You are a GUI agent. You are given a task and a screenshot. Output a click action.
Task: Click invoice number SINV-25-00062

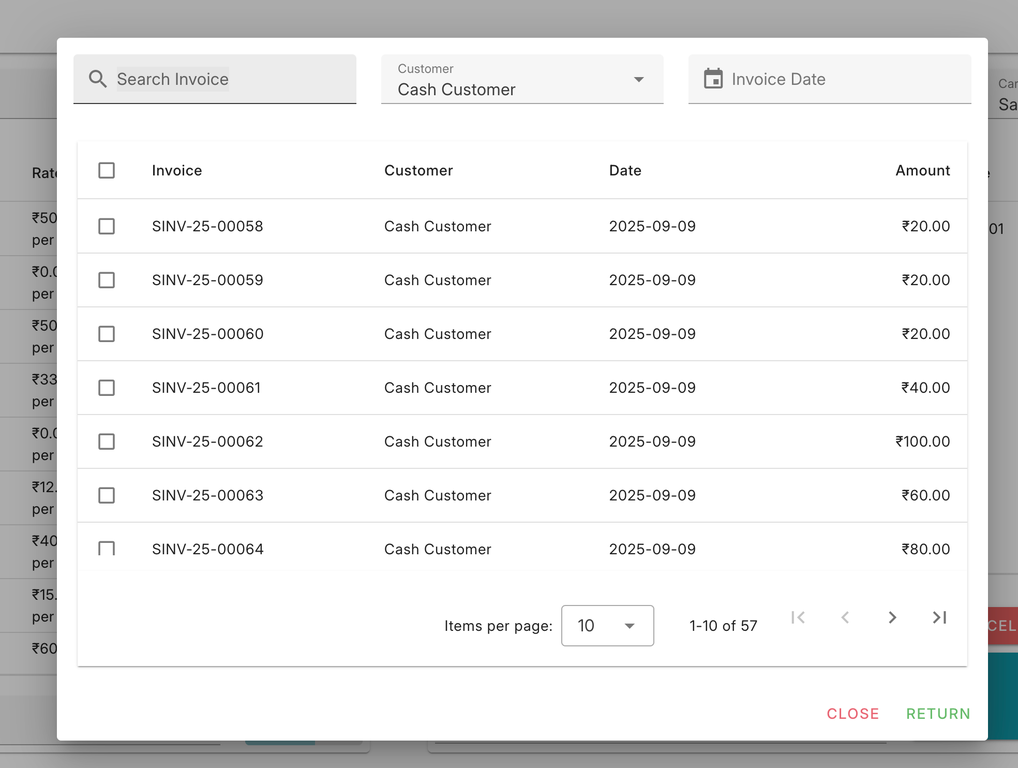click(208, 441)
